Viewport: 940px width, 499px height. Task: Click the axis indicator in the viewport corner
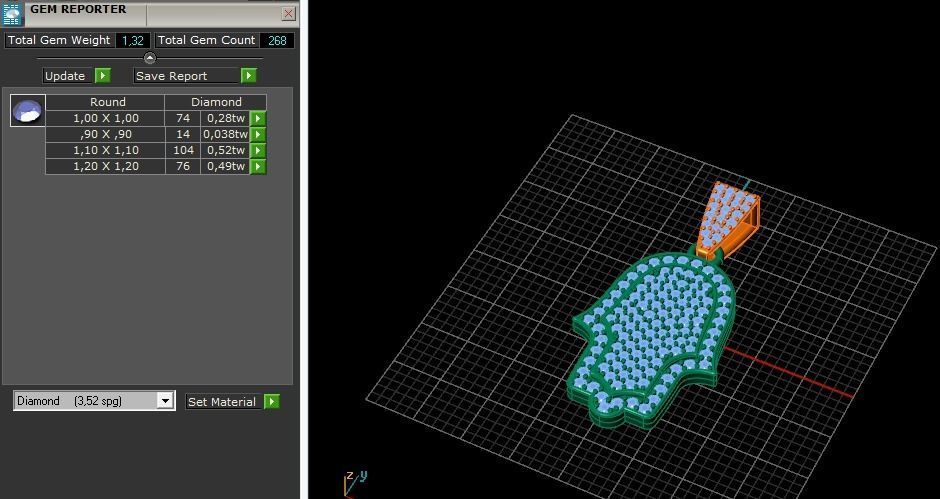coord(355,483)
